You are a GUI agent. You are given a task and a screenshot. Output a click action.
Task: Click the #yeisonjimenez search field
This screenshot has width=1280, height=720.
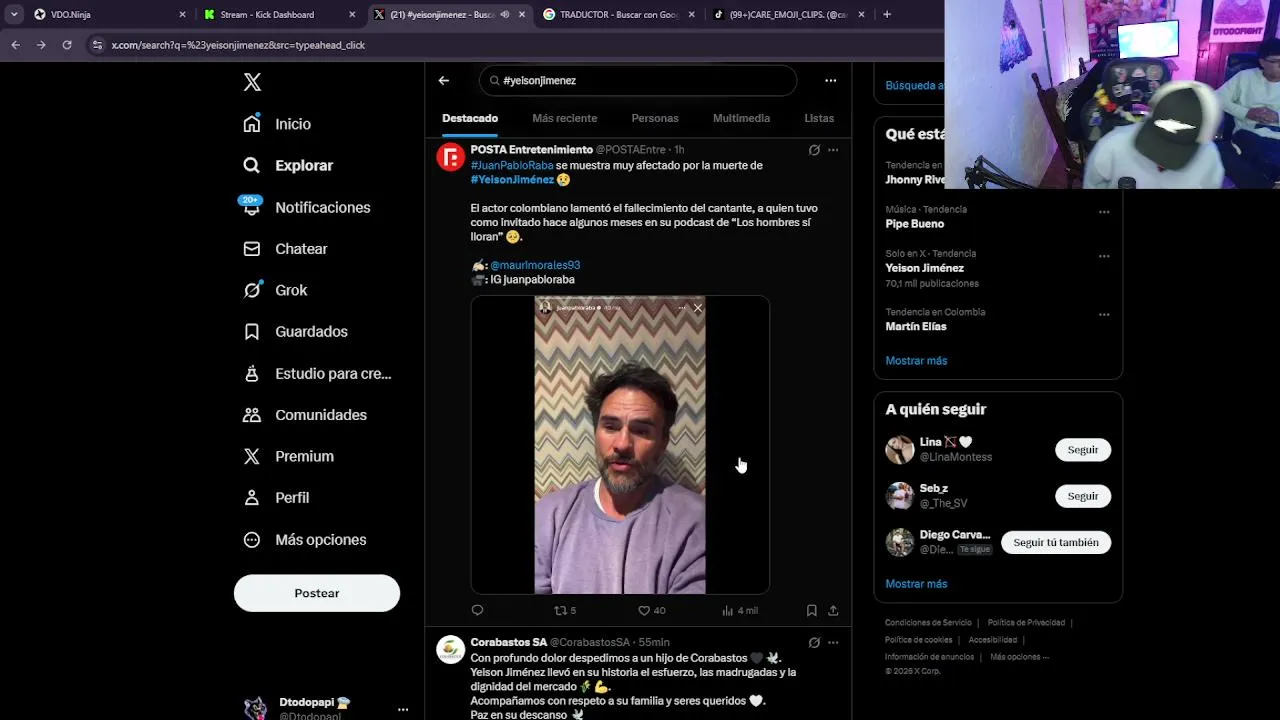(638, 80)
